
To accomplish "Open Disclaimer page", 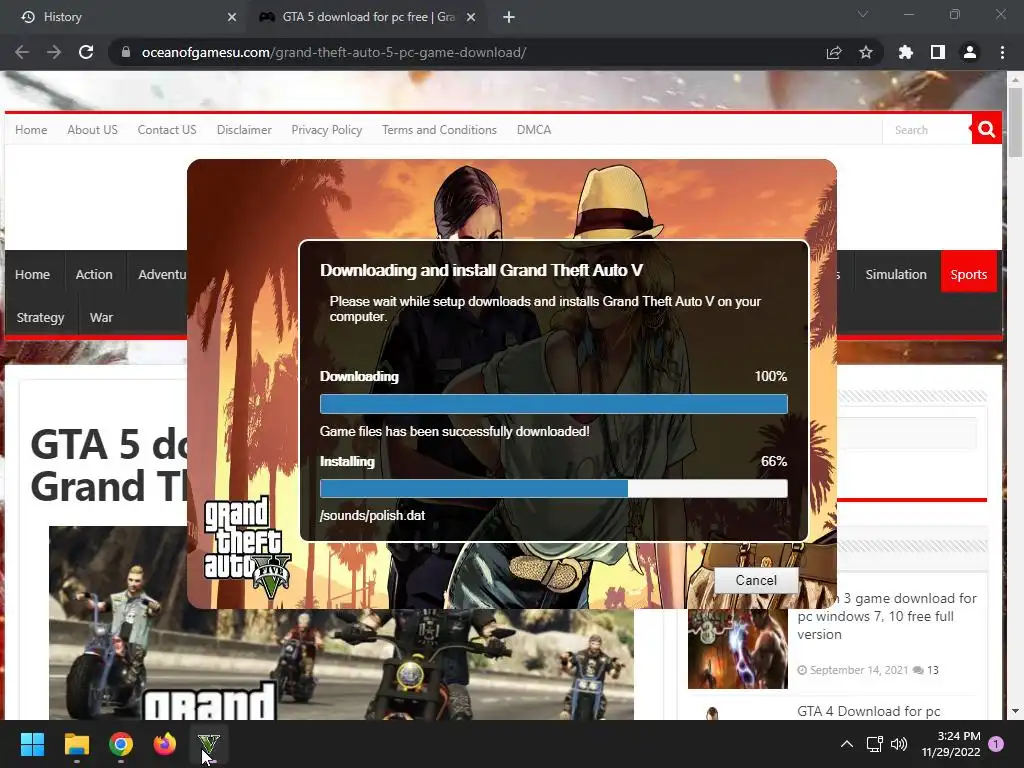I will pos(244,130).
